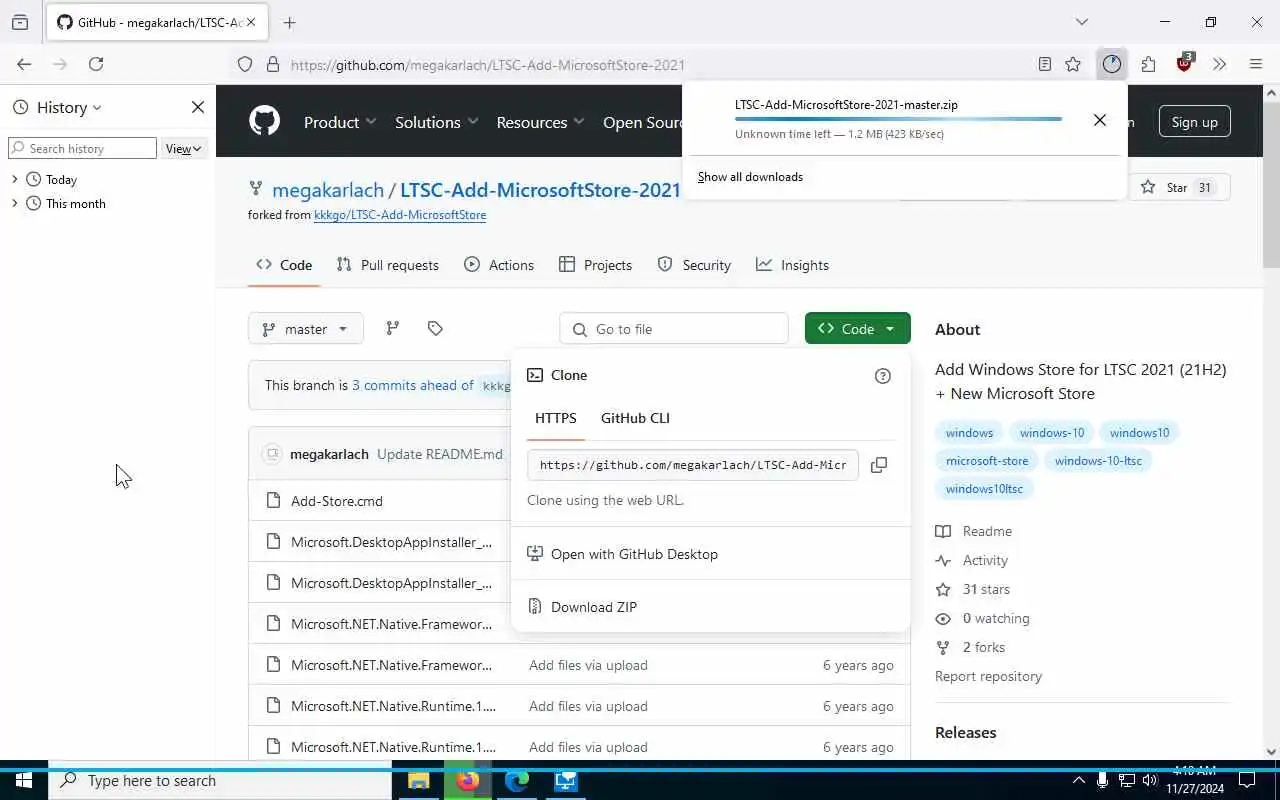This screenshot has height=800, width=1280.
Task: Switch to Pull requests tab
Action: tap(388, 265)
